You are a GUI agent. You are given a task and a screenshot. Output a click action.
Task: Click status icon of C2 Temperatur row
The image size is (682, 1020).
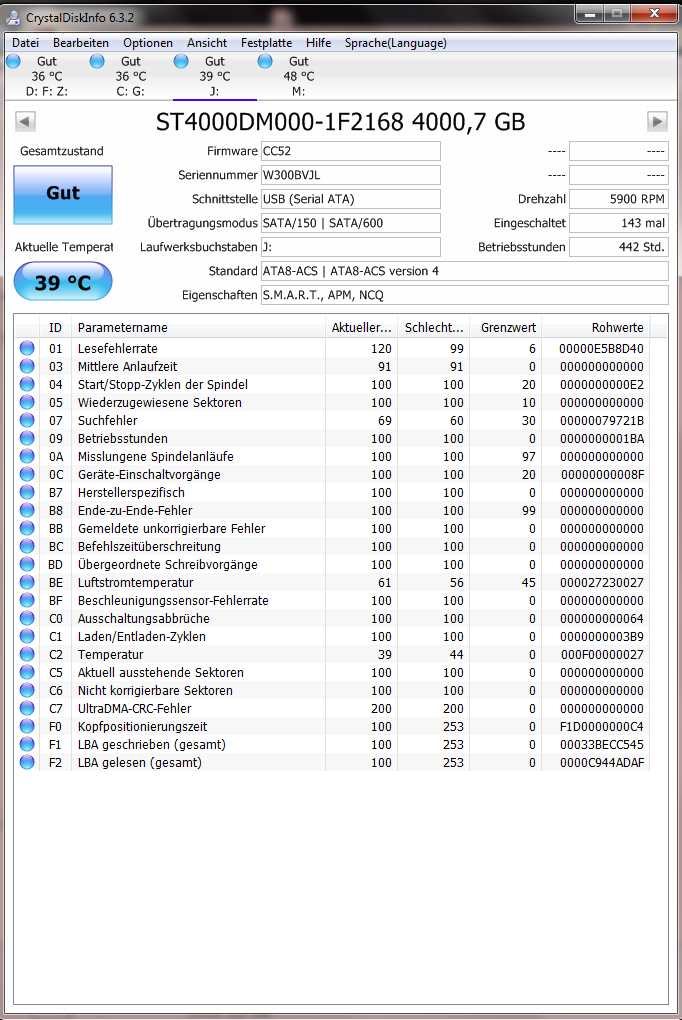pyautogui.click(x=27, y=654)
